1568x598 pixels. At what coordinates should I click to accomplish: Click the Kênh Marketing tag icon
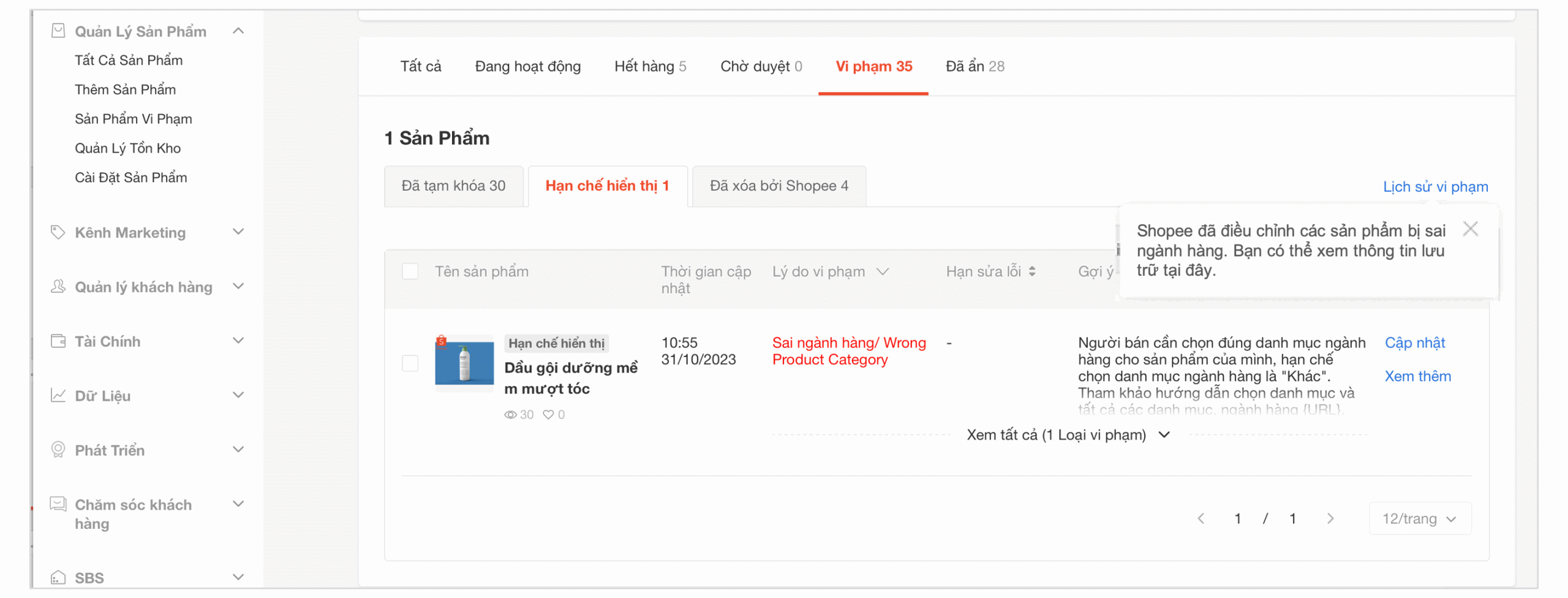coord(58,232)
